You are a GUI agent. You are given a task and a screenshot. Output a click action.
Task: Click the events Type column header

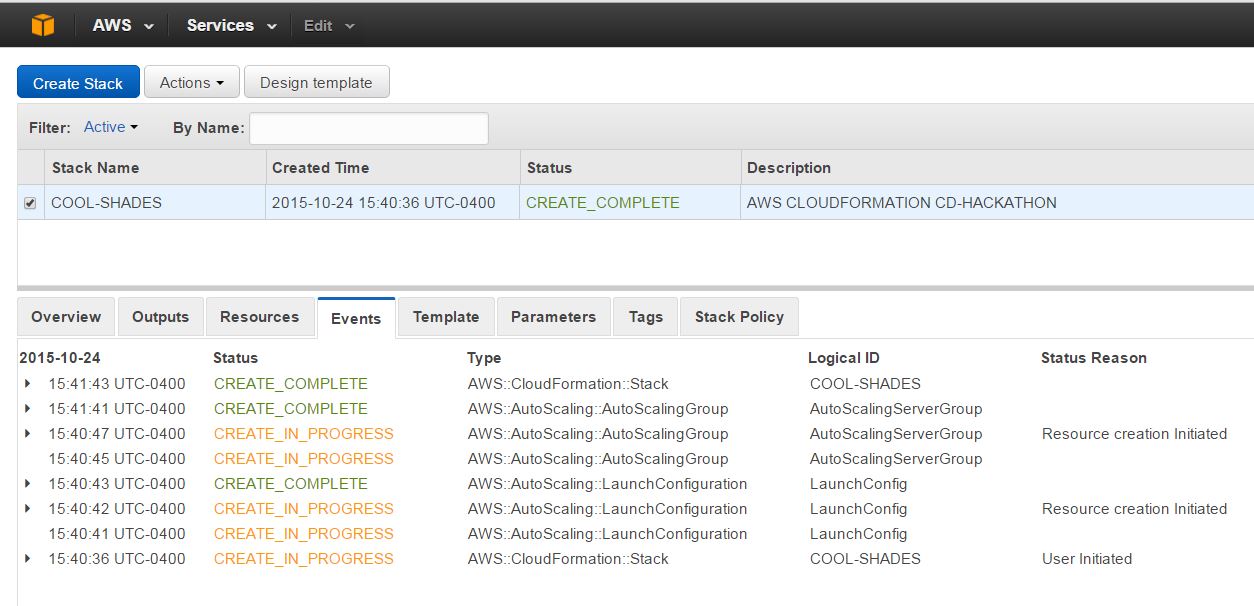click(484, 358)
